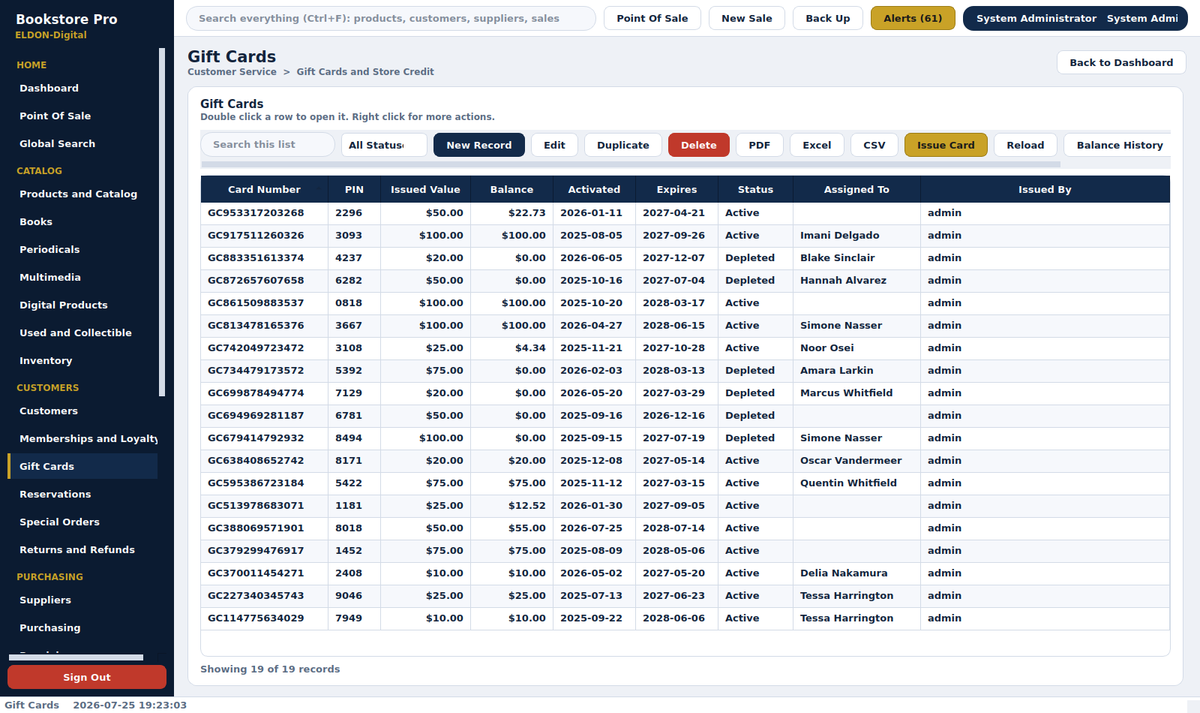Viewport: 1200px width, 713px height.
Task: Click the red Delete button
Action: point(699,145)
